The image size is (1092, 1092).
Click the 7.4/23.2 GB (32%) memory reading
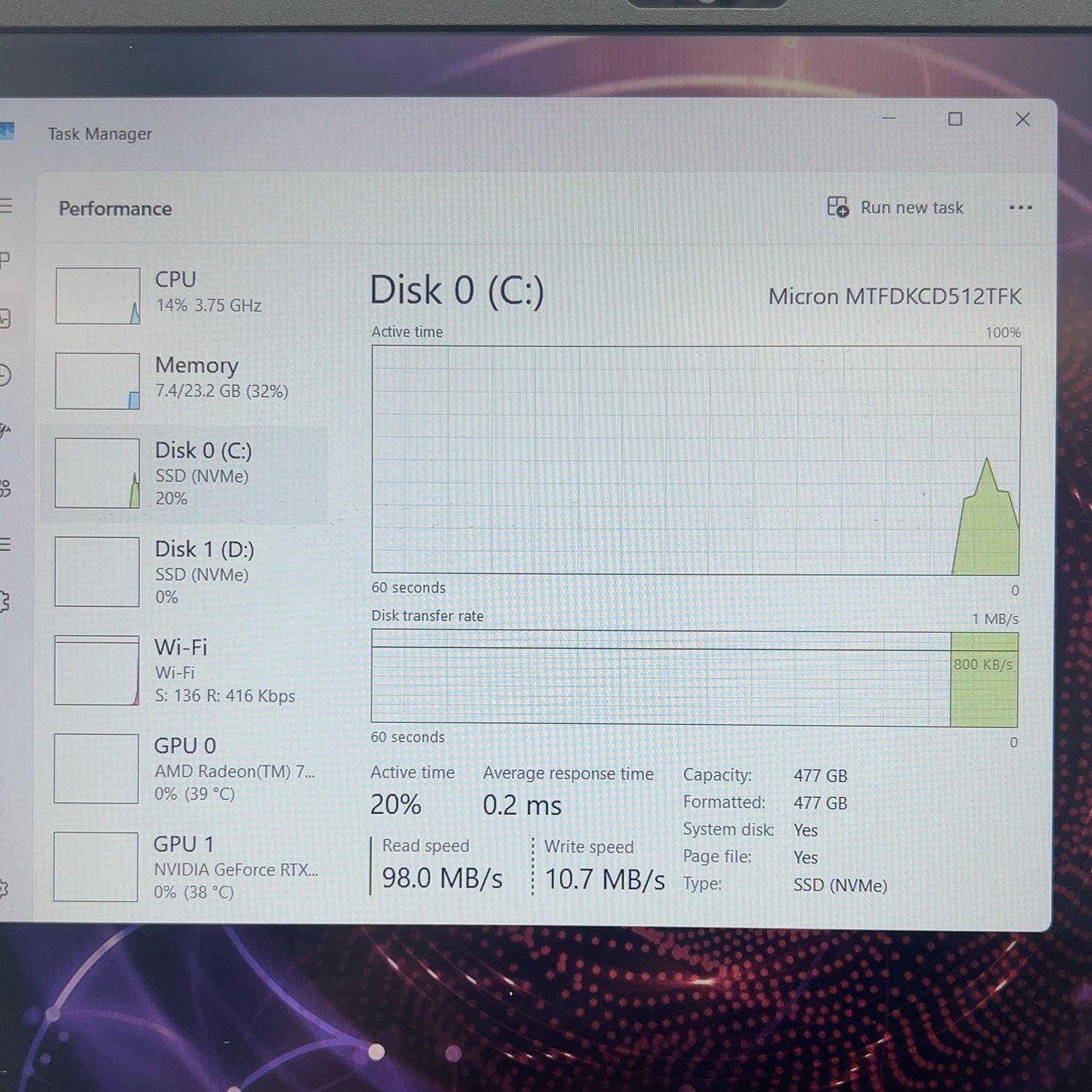(222, 391)
